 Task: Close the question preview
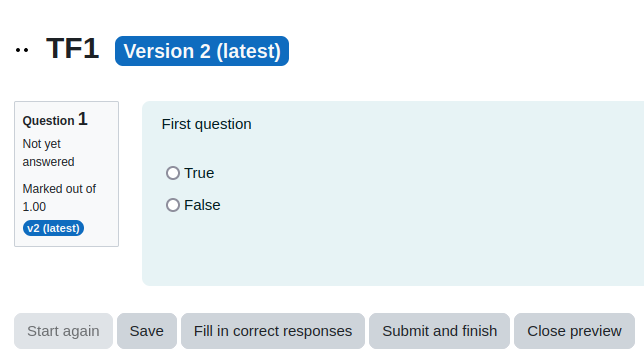pos(574,331)
